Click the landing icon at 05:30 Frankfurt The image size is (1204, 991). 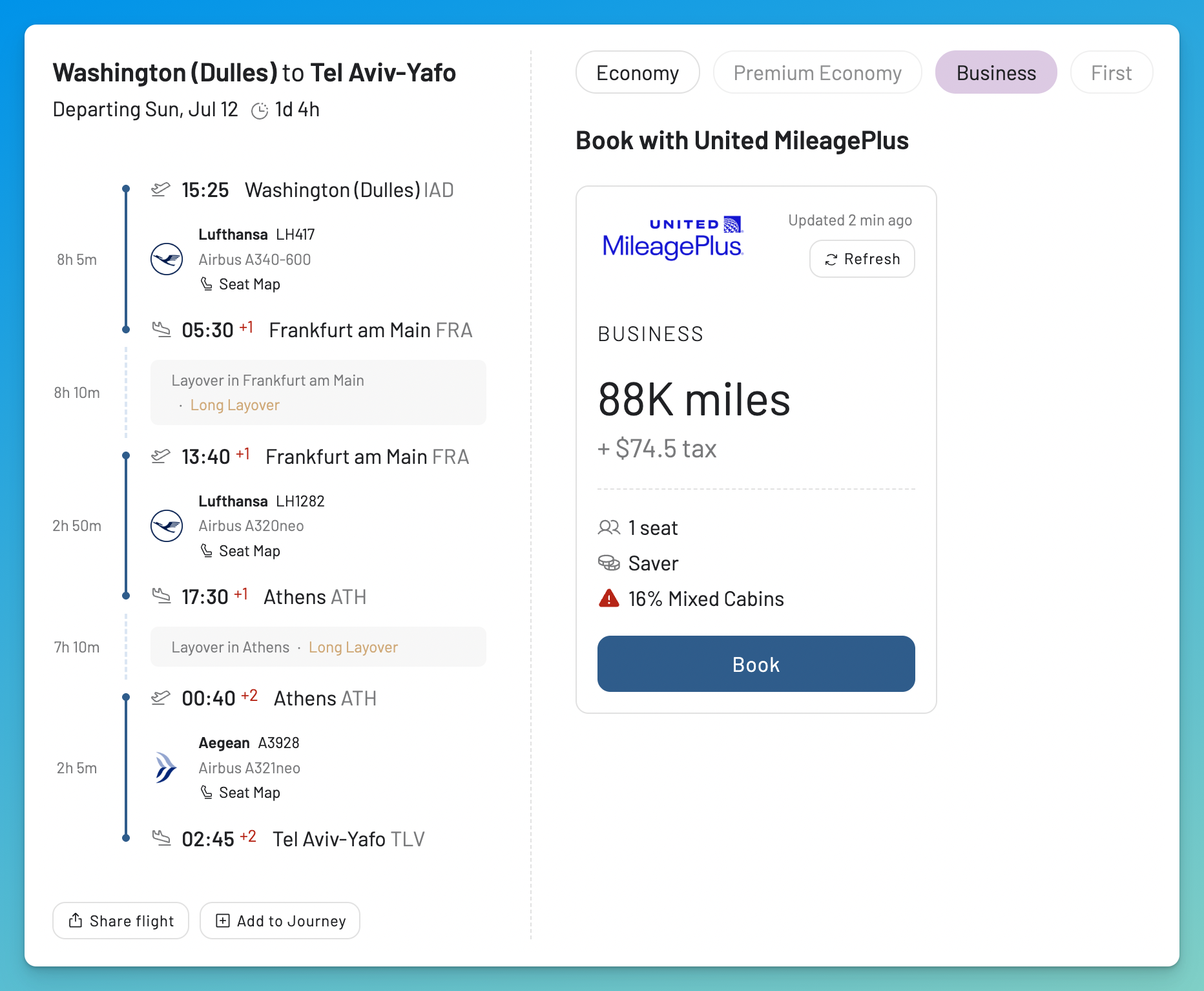tap(161, 329)
